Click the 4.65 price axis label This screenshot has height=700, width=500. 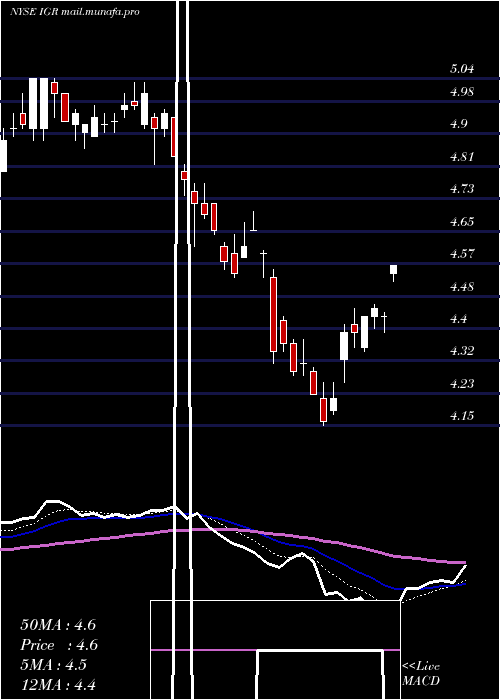point(462,222)
